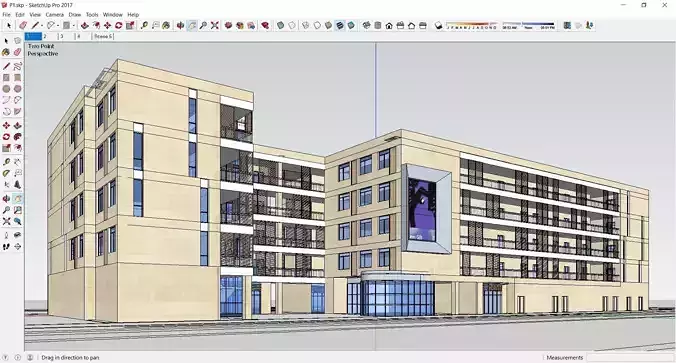
Task: Switch to Front view house icon
Action: [x=389, y=25]
